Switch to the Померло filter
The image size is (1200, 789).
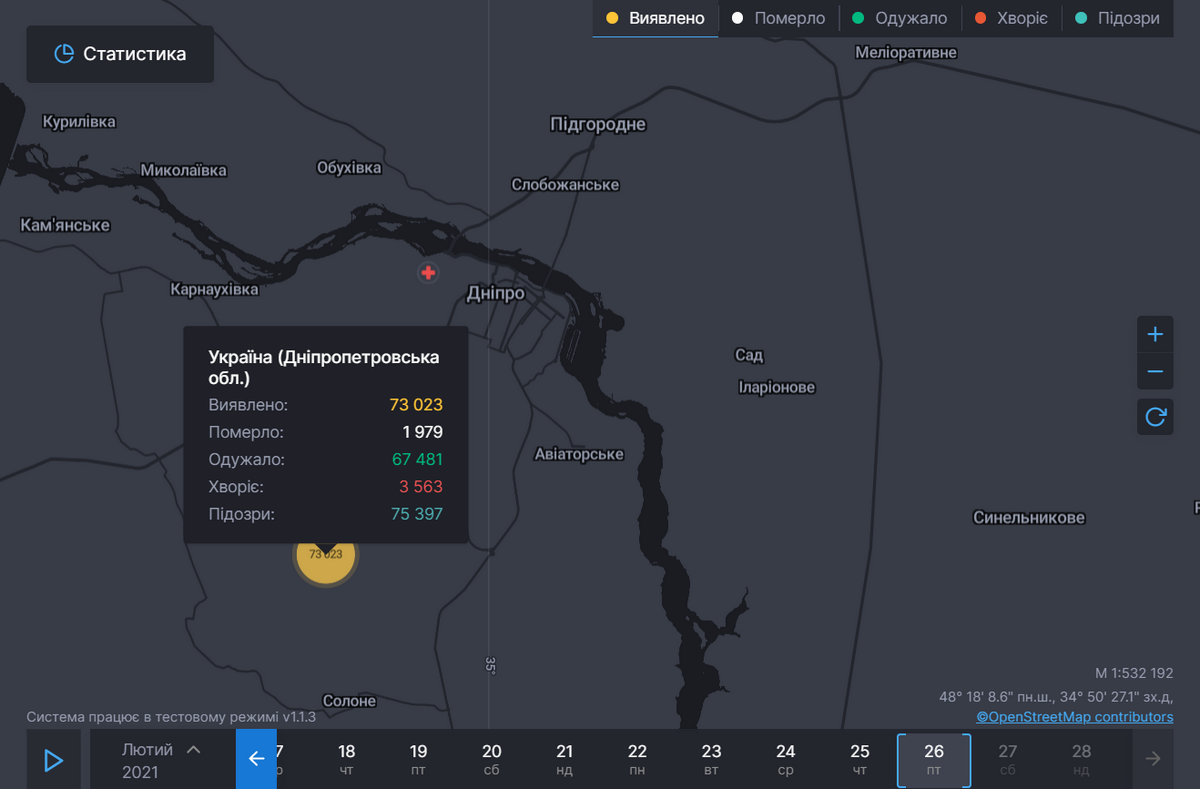(778, 18)
